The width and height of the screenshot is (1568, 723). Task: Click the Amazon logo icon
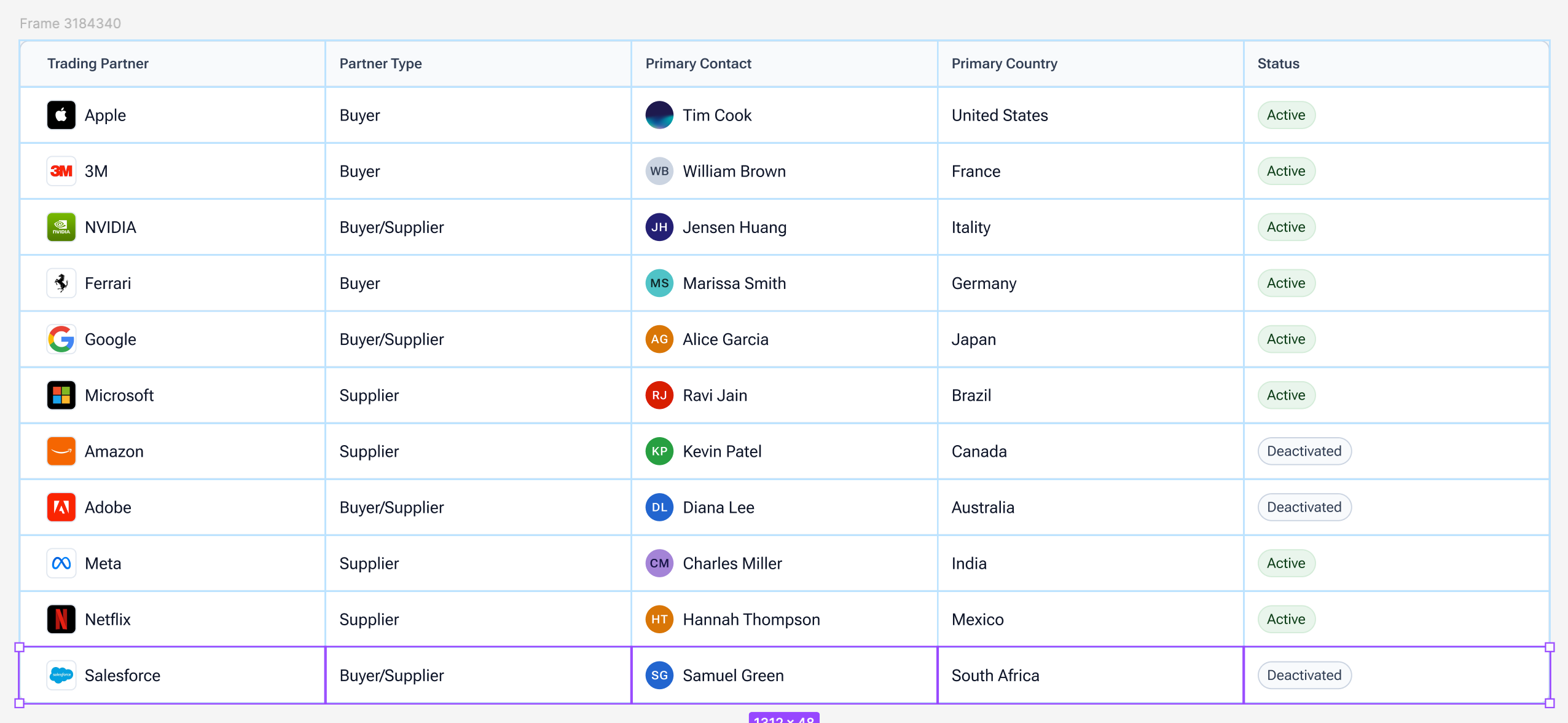[x=61, y=451]
